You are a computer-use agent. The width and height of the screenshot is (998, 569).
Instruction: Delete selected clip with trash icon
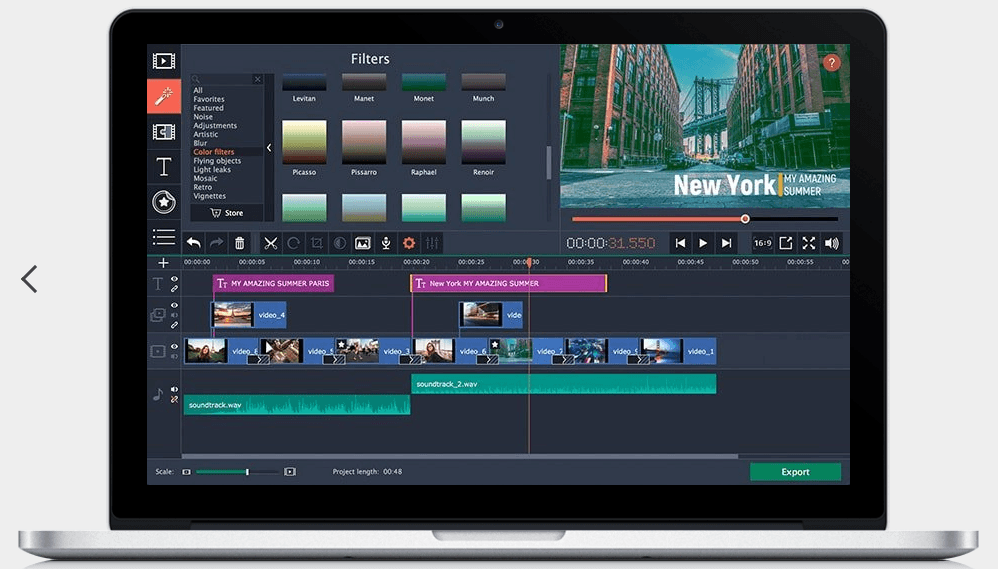[239, 242]
